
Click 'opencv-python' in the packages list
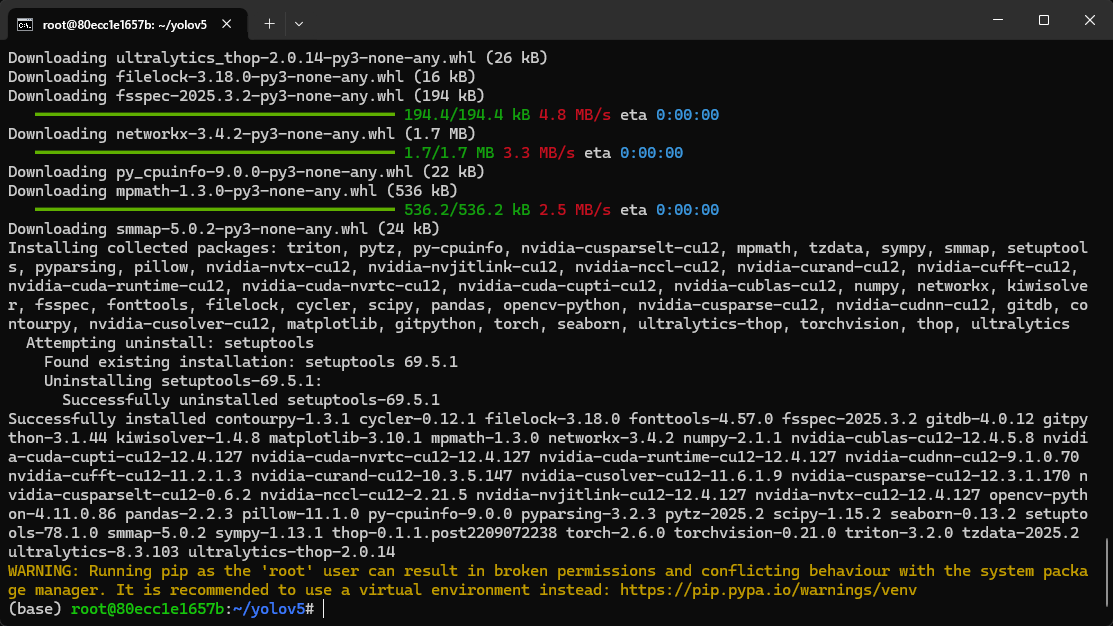[561, 305]
